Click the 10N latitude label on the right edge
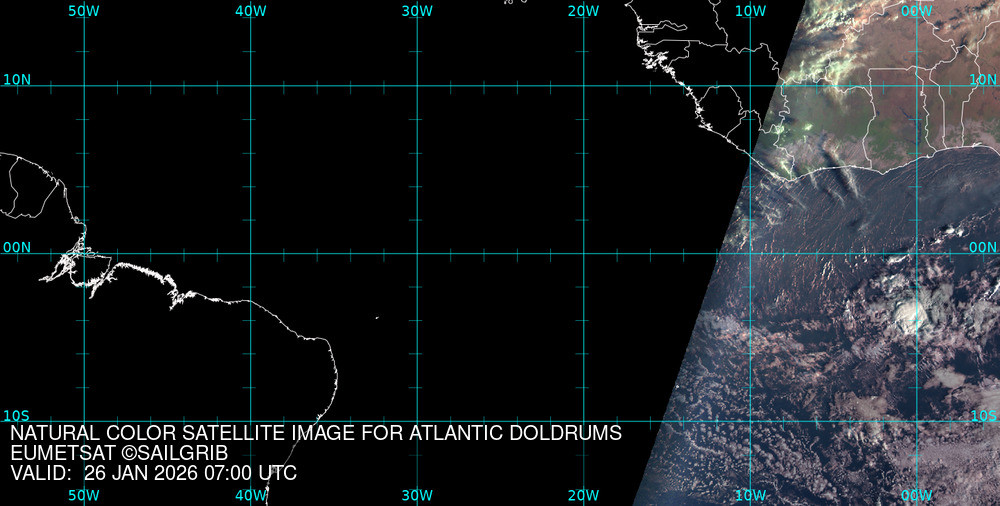This screenshot has width=1000, height=506. tap(984, 80)
